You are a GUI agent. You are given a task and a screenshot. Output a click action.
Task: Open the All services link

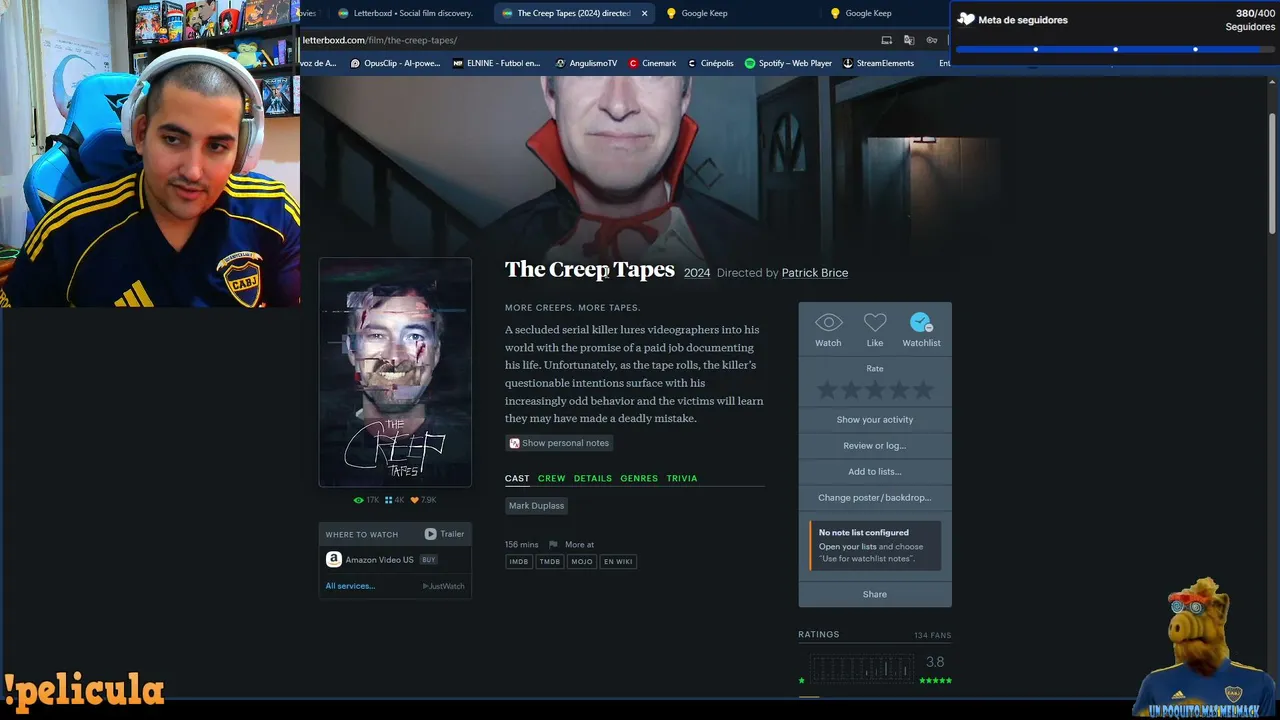pyautogui.click(x=350, y=586)
